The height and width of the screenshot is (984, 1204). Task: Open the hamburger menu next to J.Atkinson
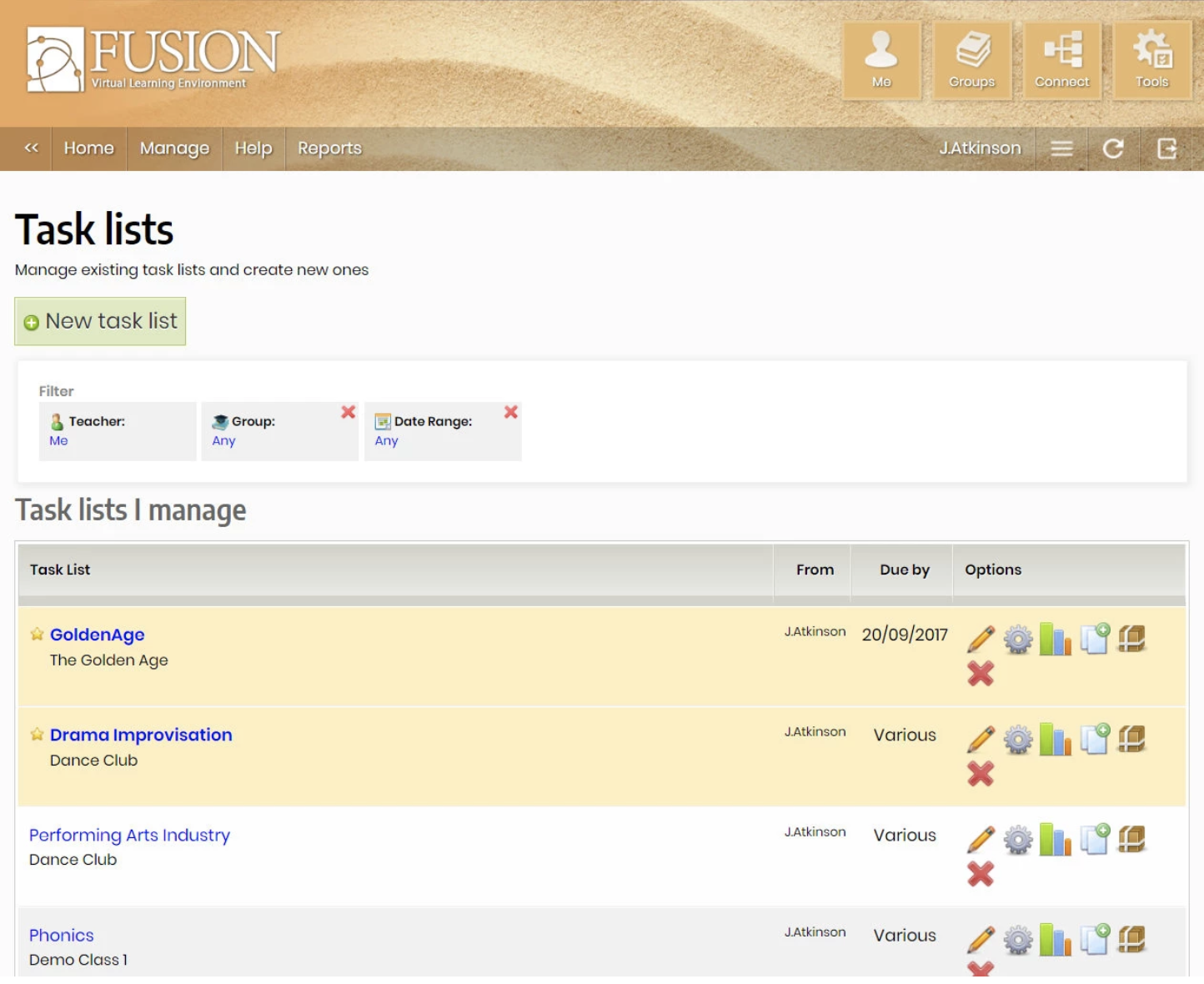(x=1061, y=148)
